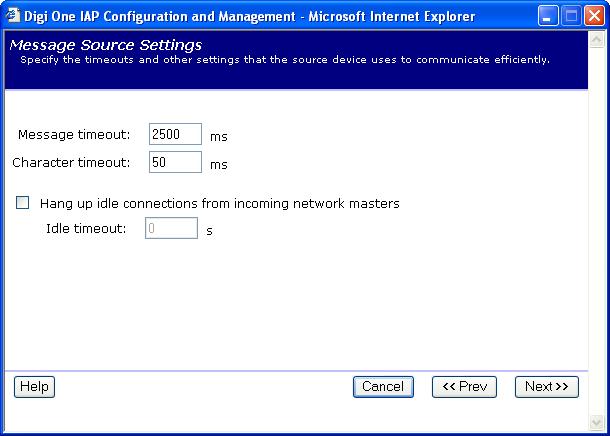Enable hang up idle connections checkbox

click(23, 203)
